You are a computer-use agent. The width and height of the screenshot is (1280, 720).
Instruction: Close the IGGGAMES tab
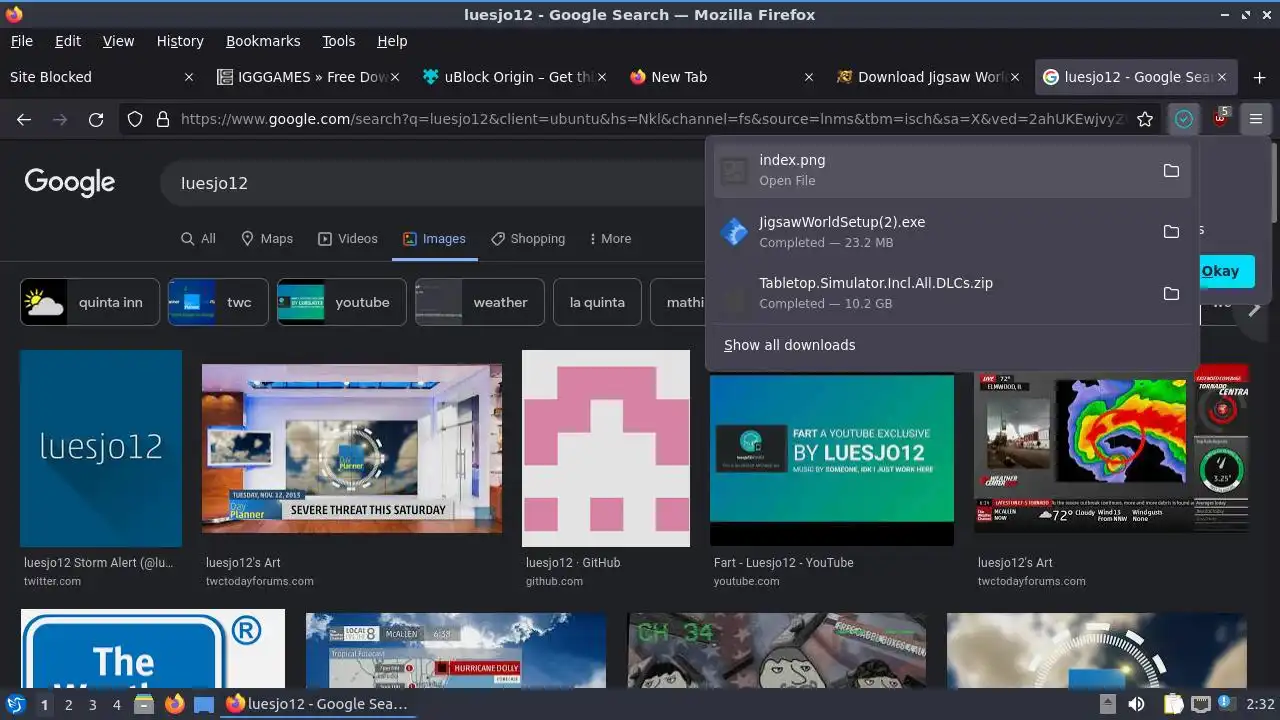pos(395,77)
